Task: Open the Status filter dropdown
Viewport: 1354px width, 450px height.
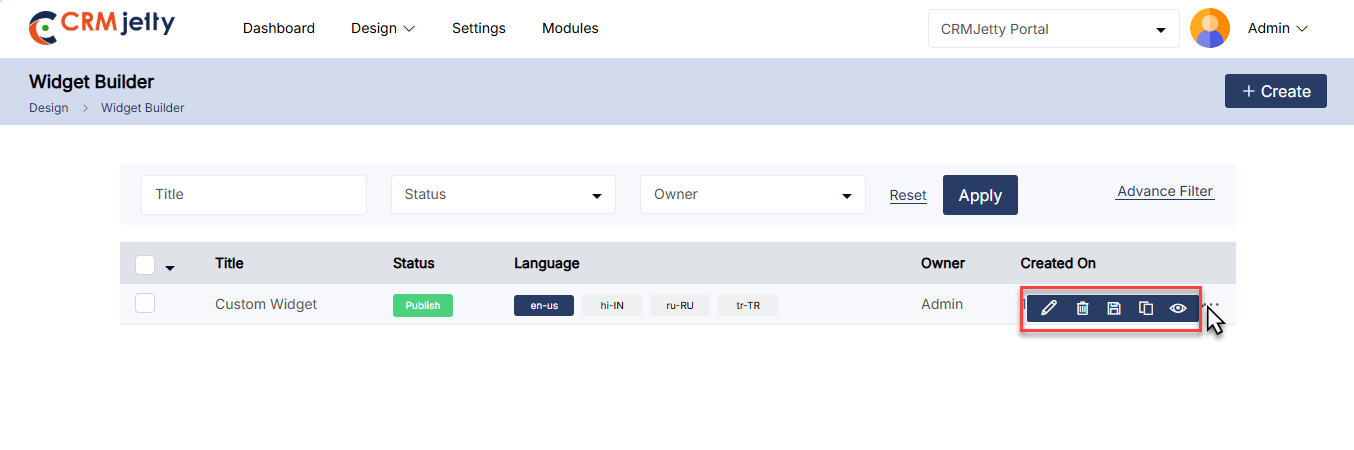Action: tap(503, 195)
